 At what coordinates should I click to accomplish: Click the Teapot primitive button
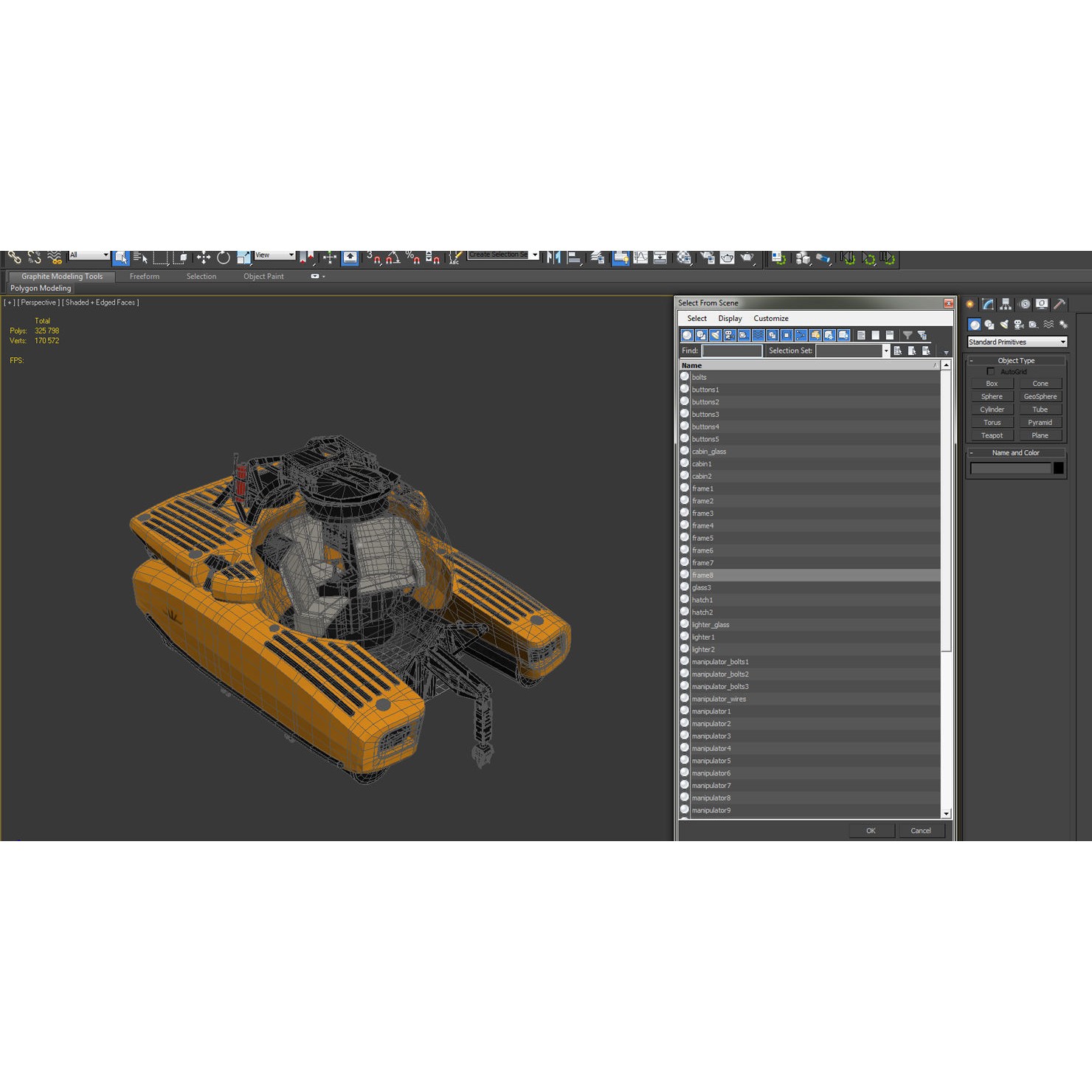tap(992, 435)
